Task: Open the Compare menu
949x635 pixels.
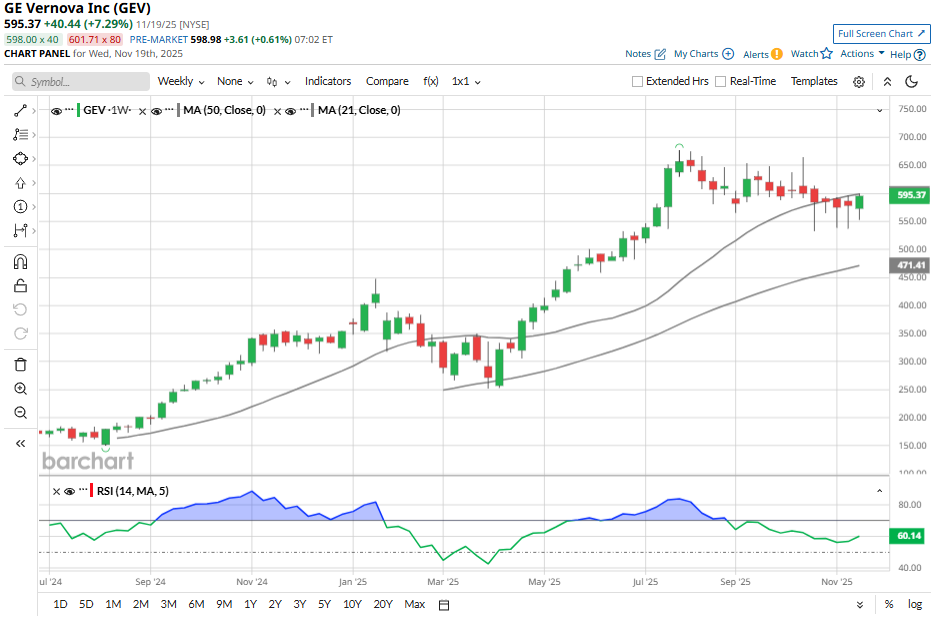Action: [x=387, y=81]
